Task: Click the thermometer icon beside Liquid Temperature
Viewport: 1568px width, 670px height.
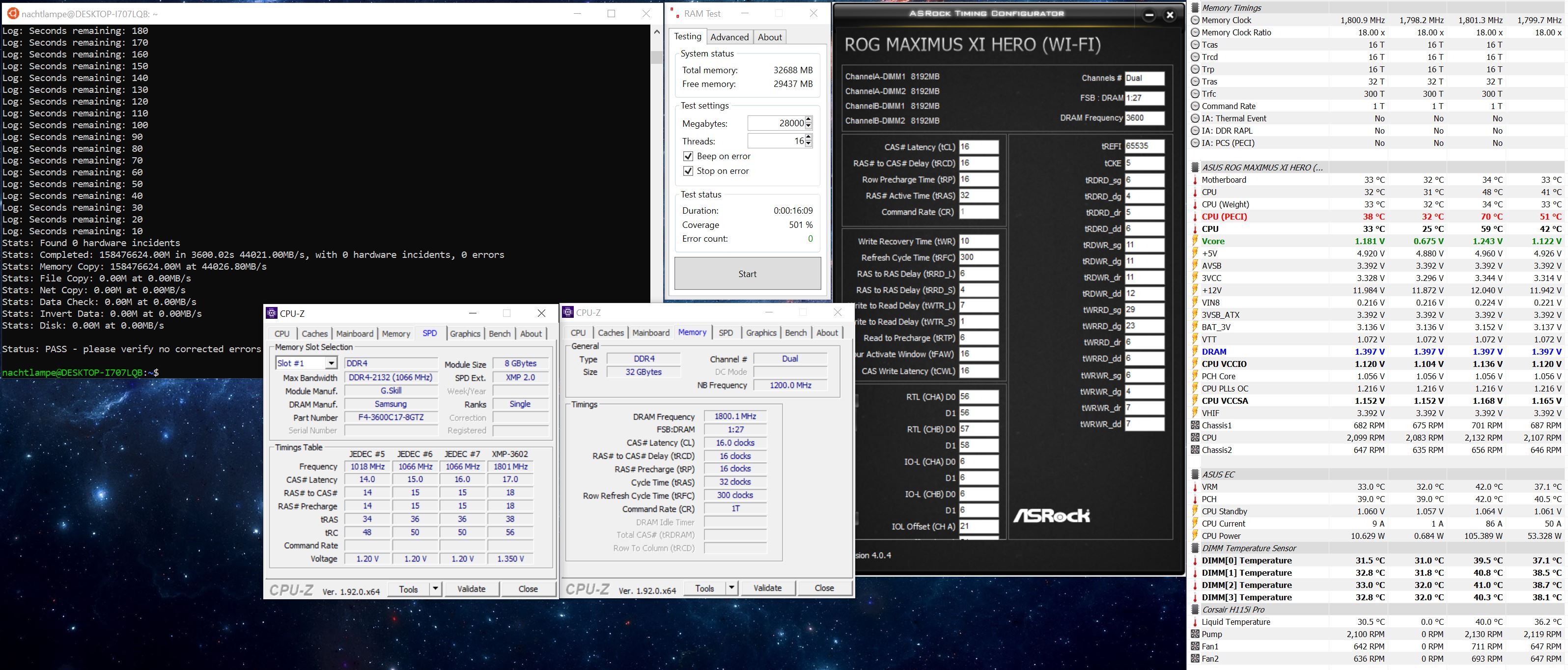Action: 1195,622
